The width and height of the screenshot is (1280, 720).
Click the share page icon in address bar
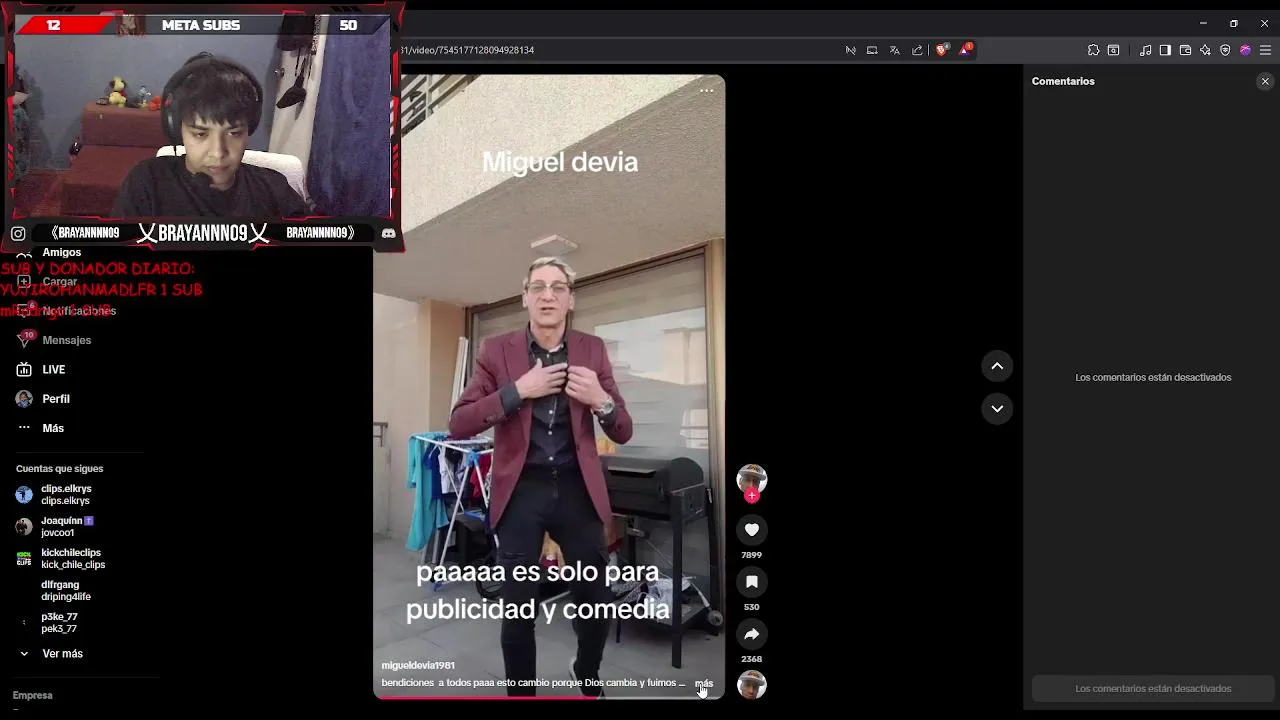(918, 50)
